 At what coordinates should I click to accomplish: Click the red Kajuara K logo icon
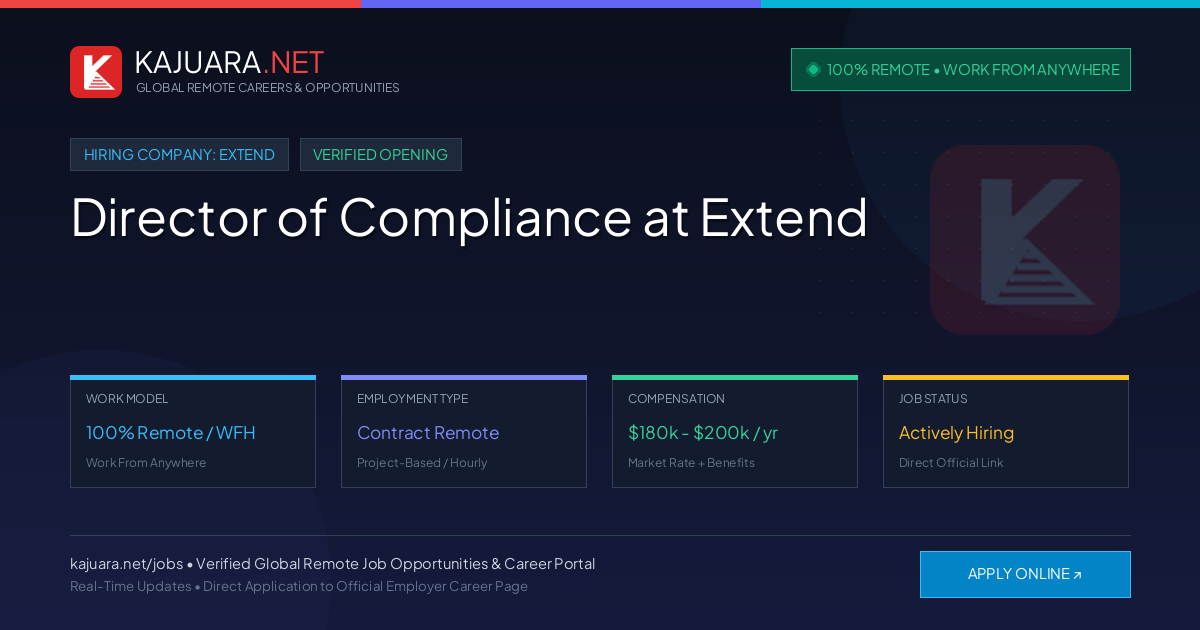(96, 72)
